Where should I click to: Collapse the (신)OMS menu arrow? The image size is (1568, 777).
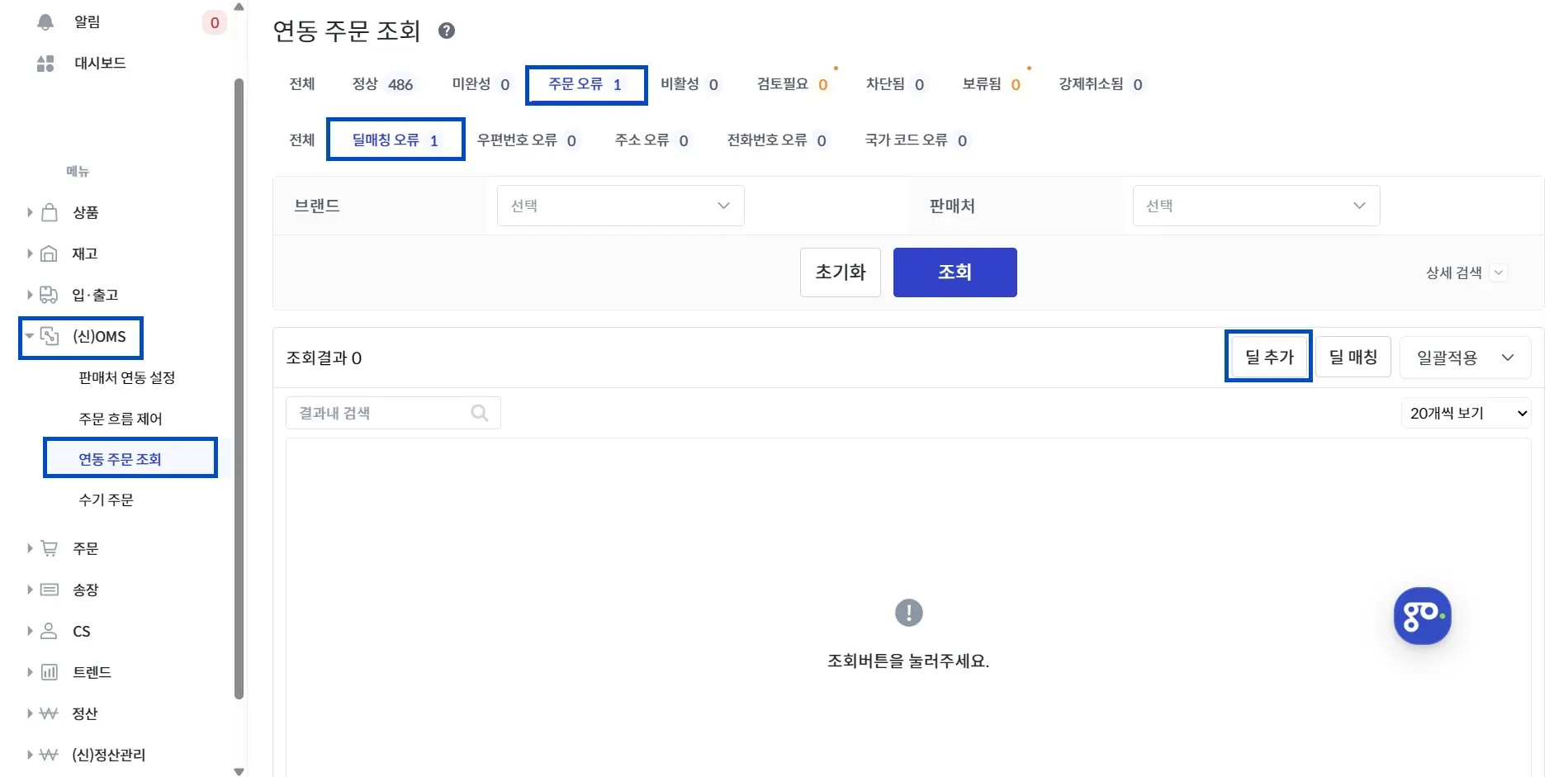30,336
